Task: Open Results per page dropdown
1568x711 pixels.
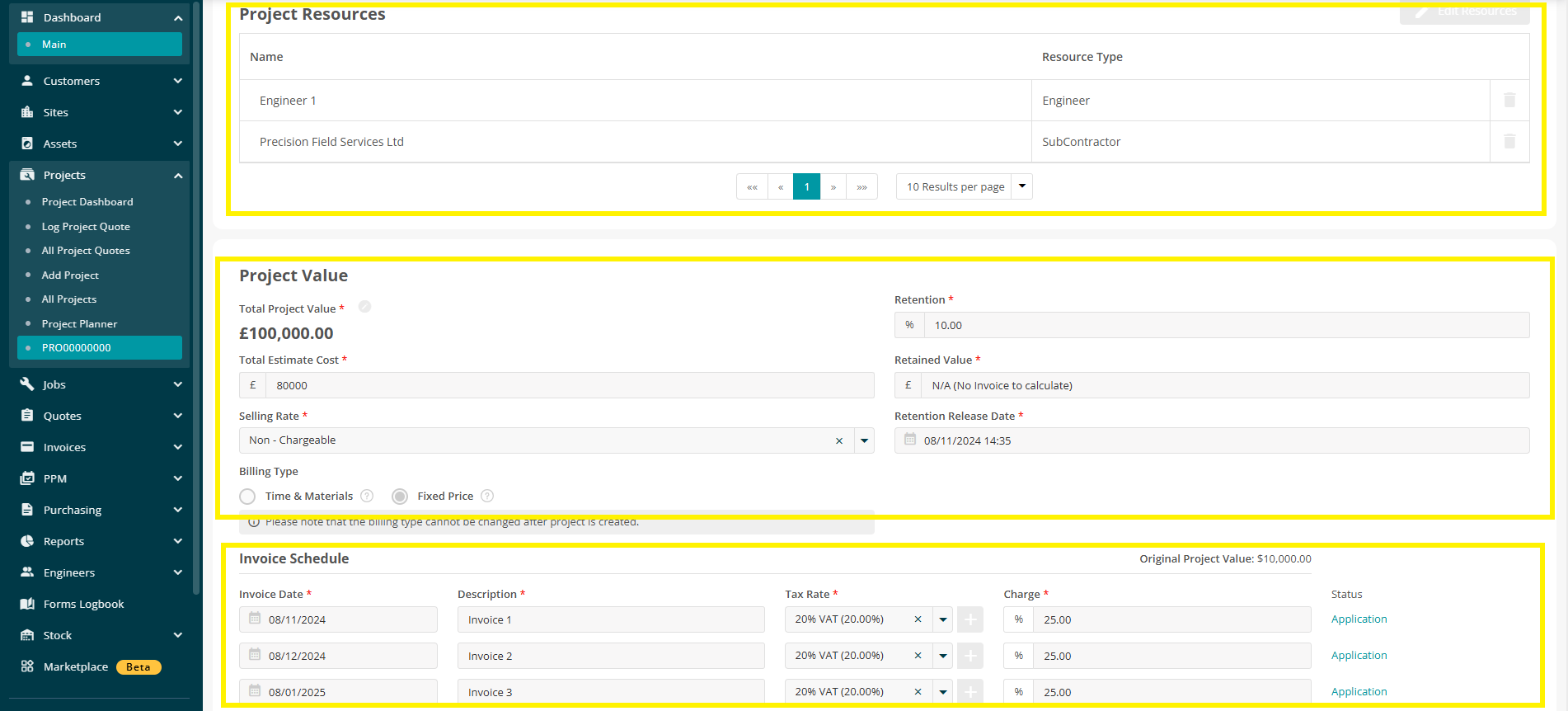Action: click(1022, 186)
